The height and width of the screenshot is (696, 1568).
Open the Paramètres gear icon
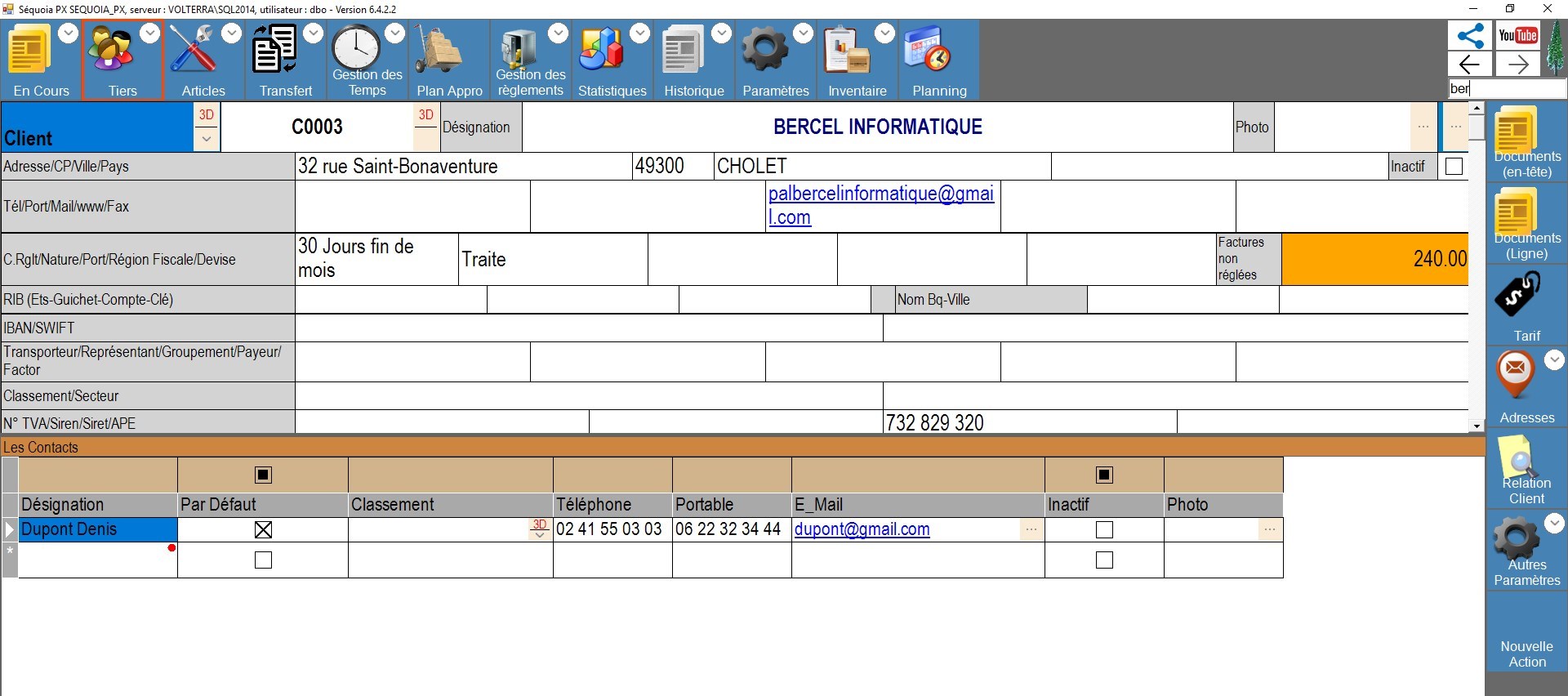764,49
